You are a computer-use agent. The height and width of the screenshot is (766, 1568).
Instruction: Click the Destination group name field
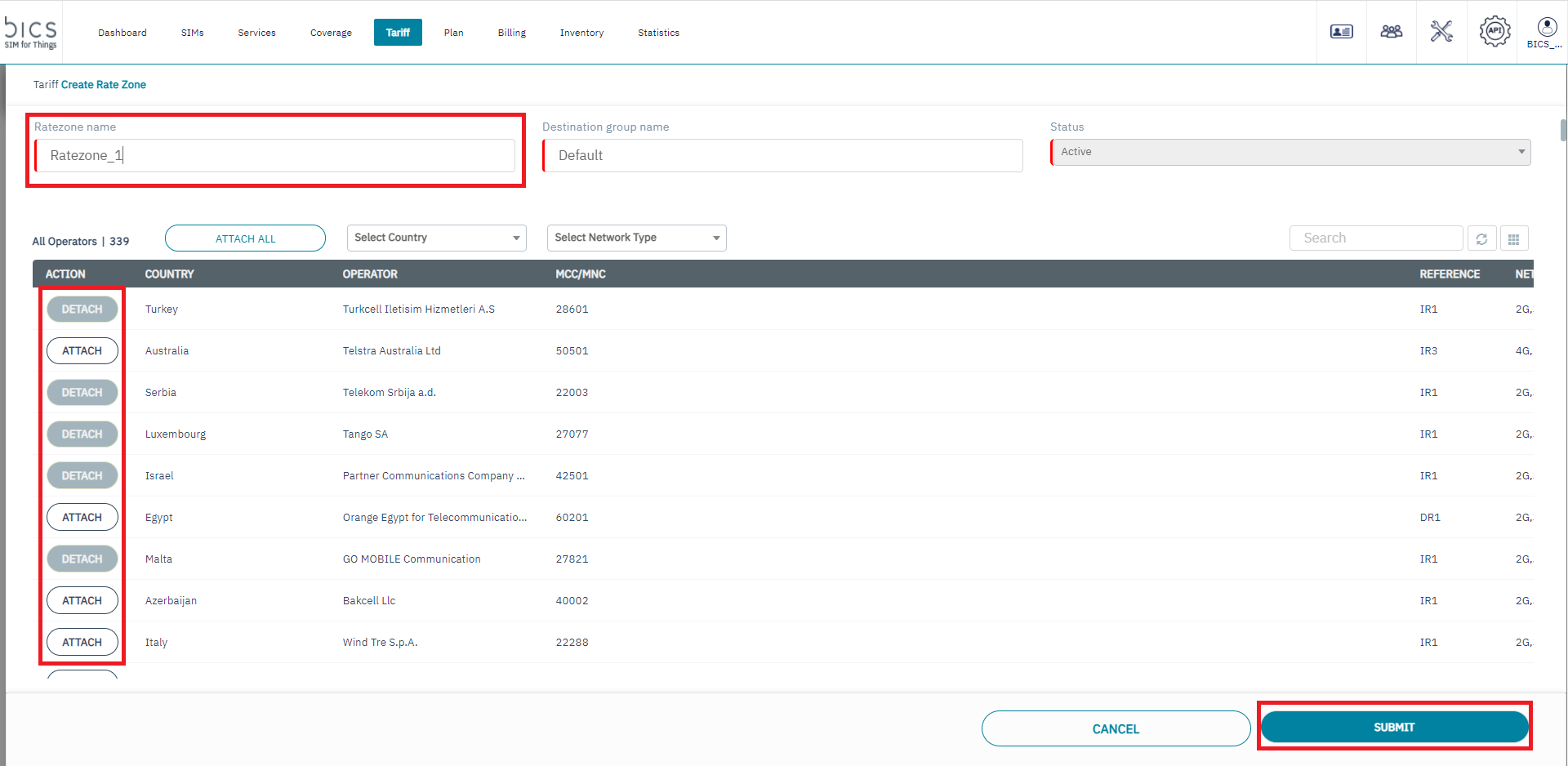pos(782,155)
